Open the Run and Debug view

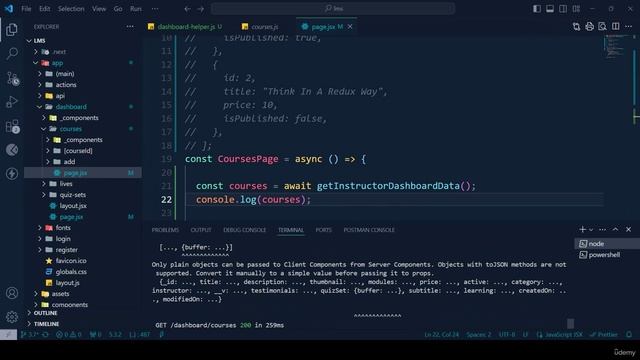pos(12,102)
